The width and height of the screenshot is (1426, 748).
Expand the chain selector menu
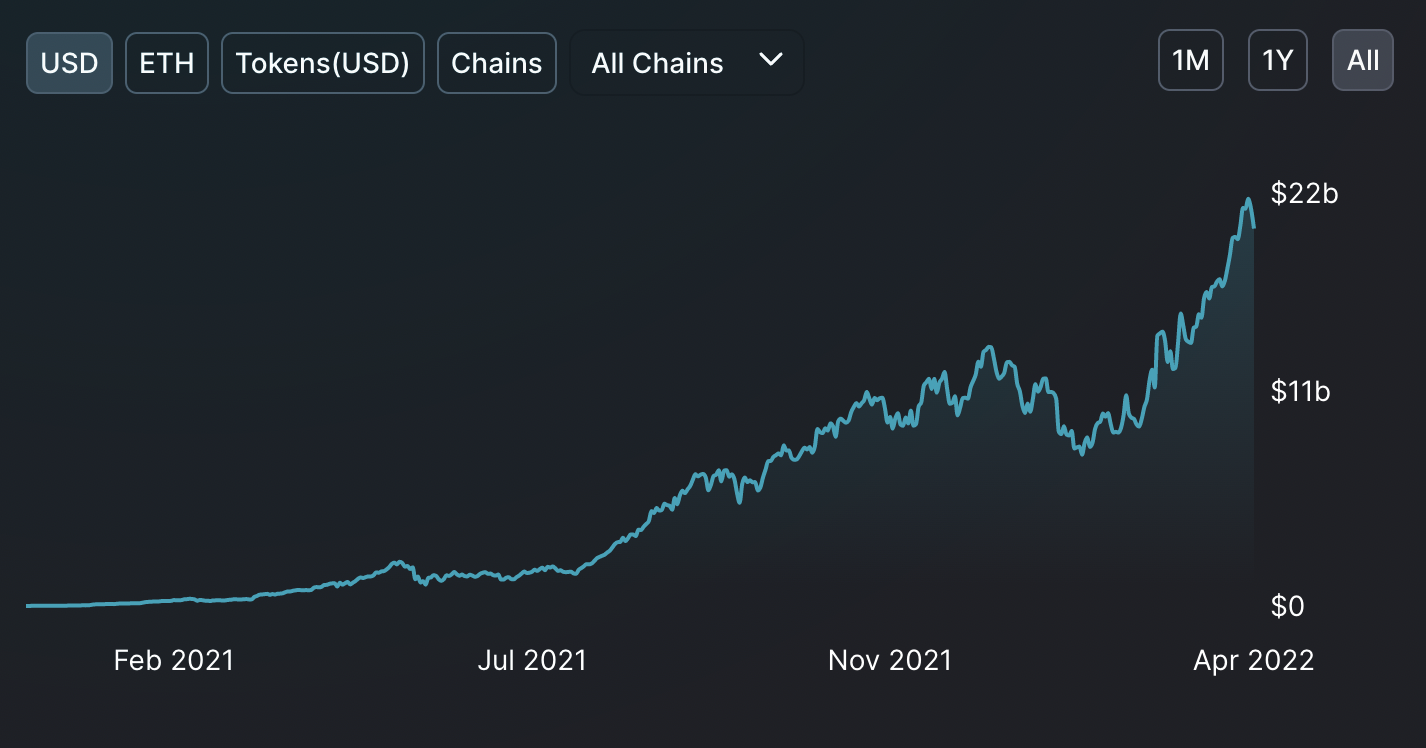click(x=686, y=62)
